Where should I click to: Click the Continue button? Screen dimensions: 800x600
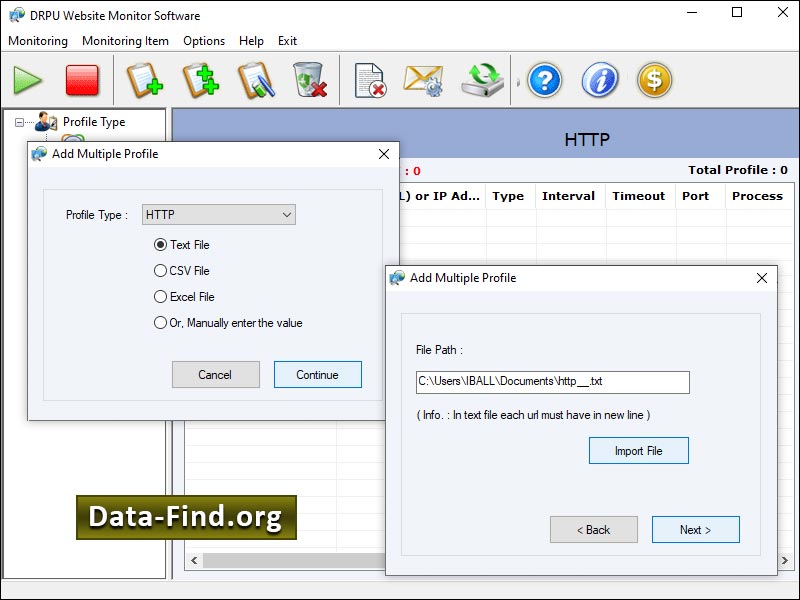317,374
